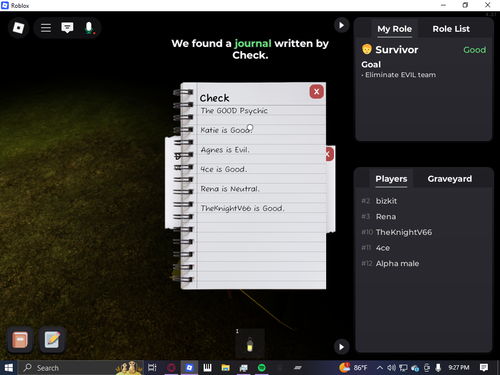Click the Survivor role emoji icon
The image size is (500, 375).
tap(367, 49)
